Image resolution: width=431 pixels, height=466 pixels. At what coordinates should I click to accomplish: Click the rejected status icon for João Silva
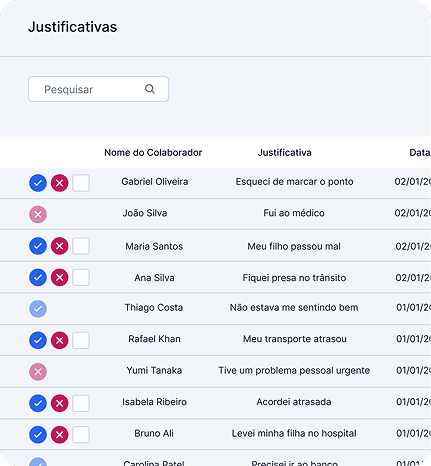38,214
